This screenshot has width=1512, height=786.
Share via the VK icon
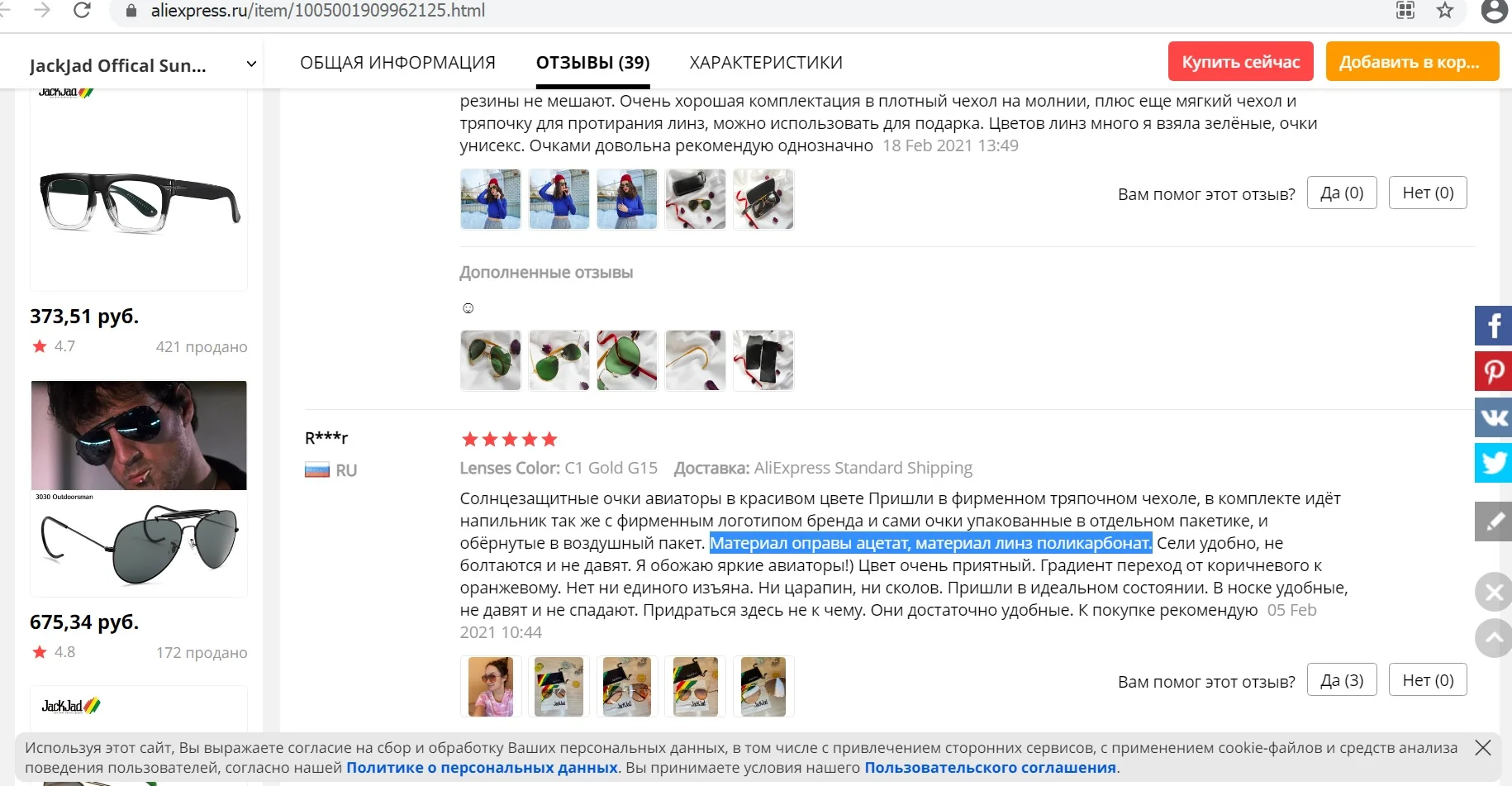(1494, 417)
